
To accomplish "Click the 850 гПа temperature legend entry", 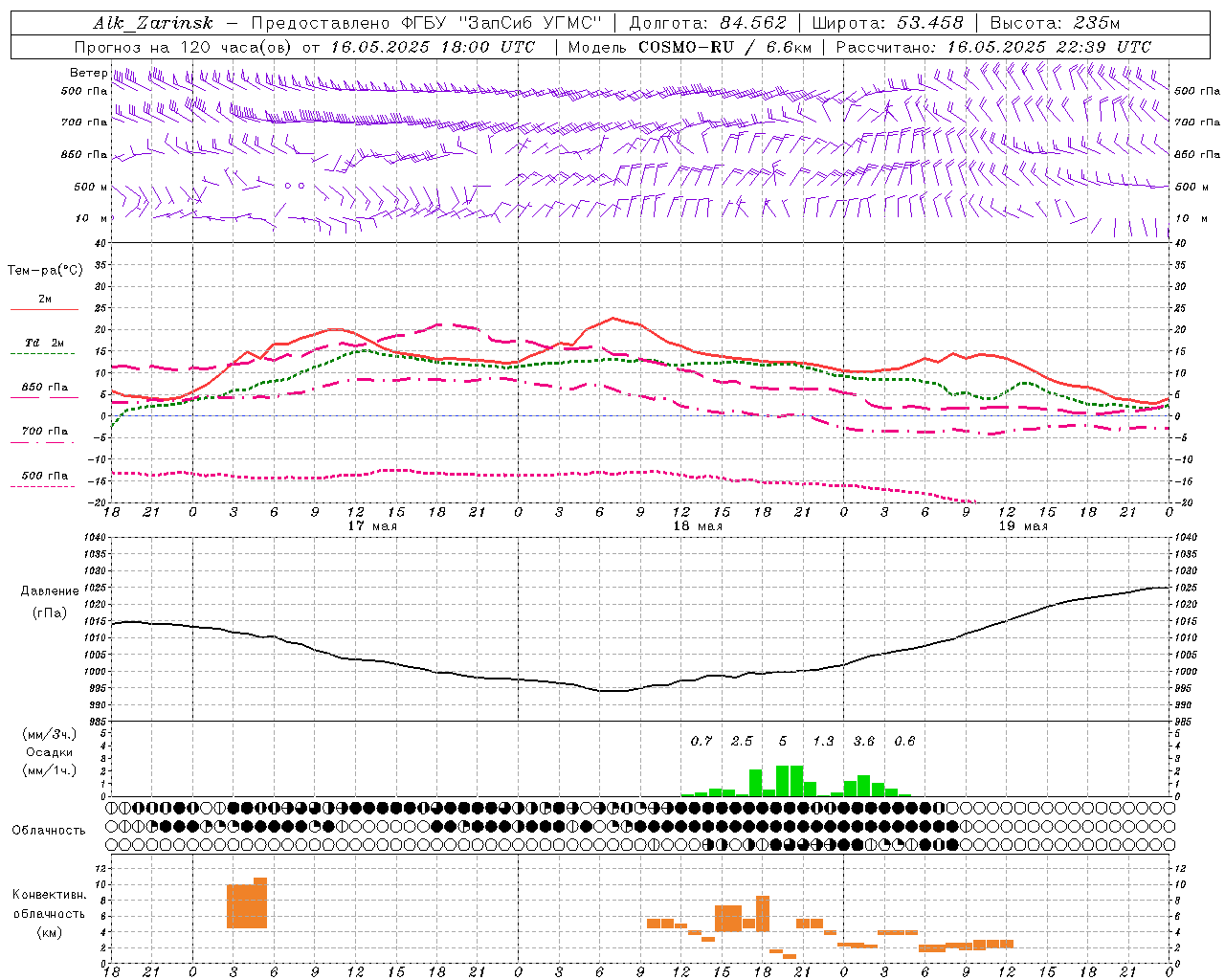I will tap(45, 387).
